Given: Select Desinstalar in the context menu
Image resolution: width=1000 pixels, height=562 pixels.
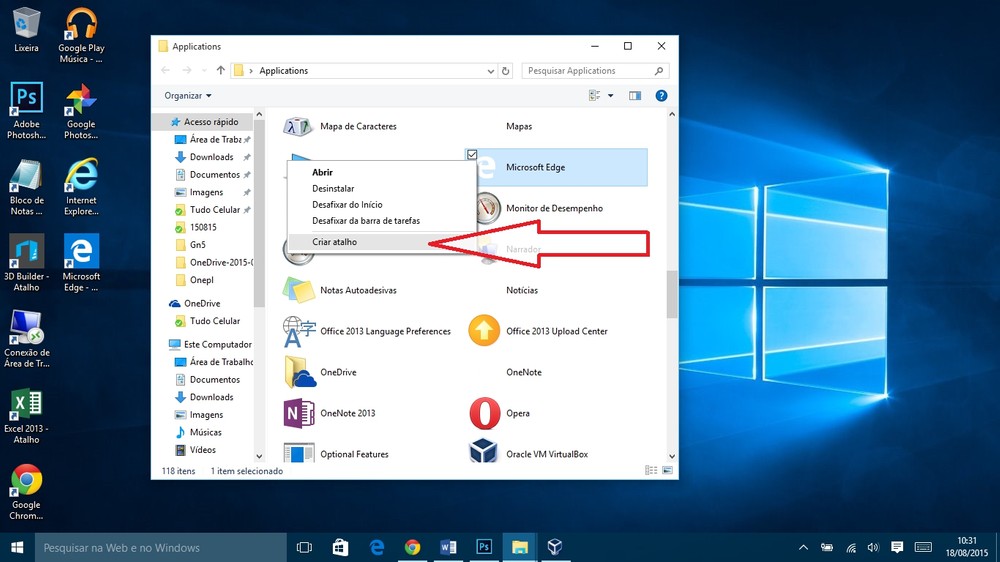Looking at the screenshot, I should click(x=333, y=188).
